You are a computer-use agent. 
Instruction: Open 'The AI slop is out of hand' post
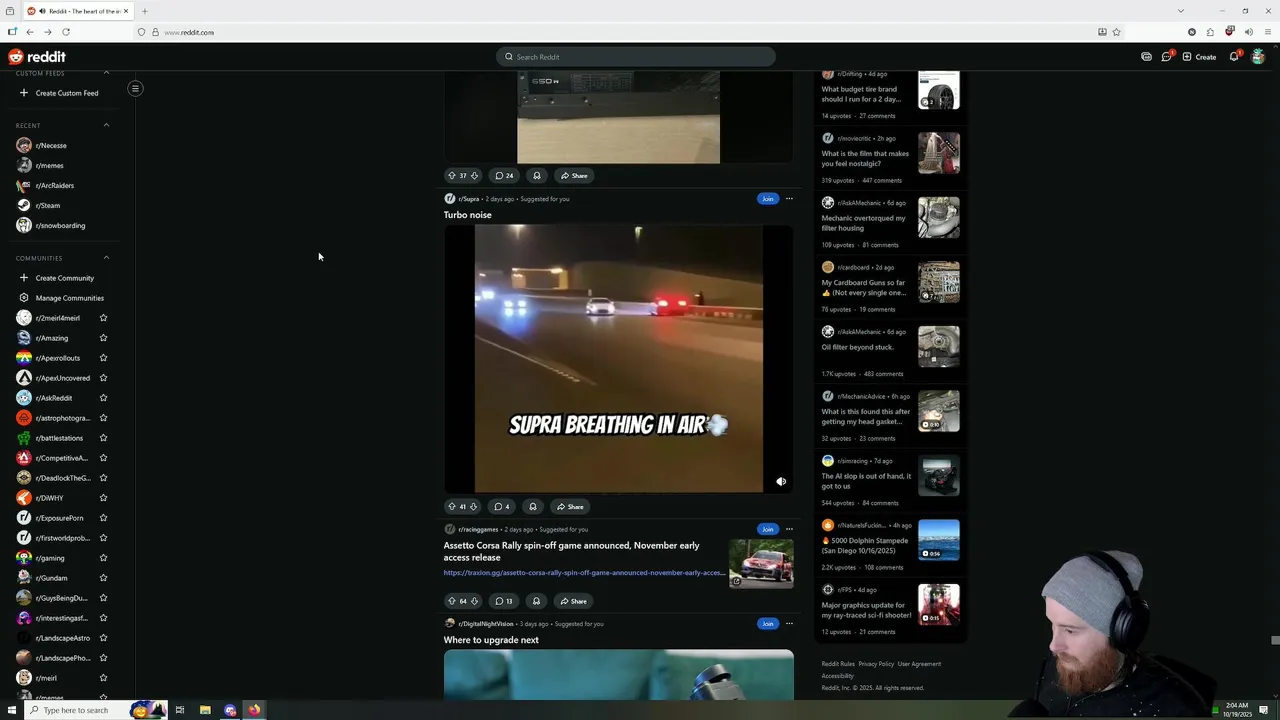pyautogui.click(x=866, y=481)
